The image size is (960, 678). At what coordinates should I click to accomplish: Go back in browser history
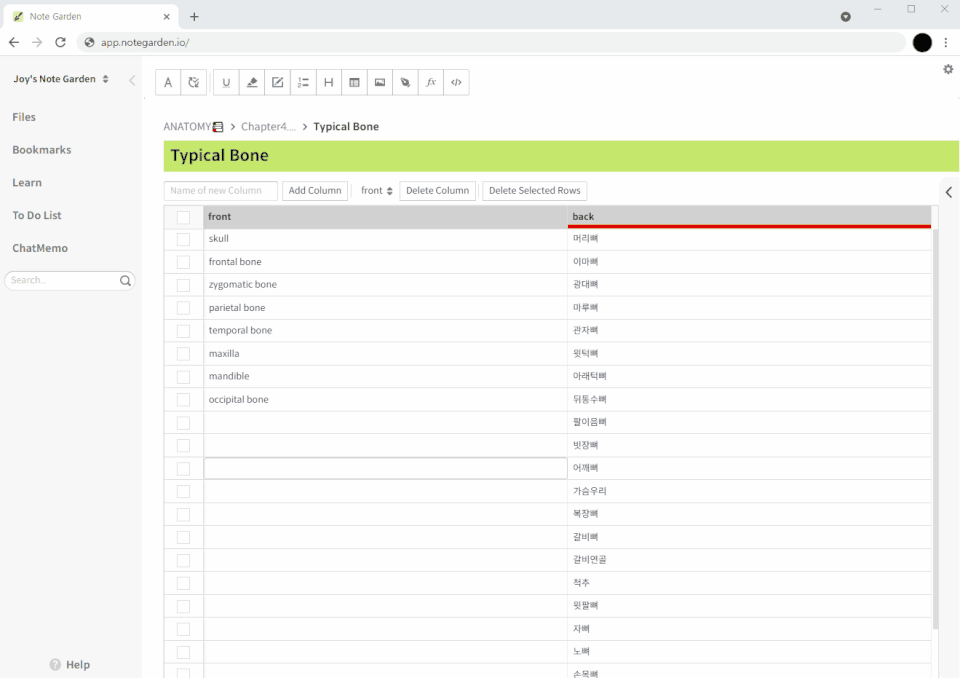[x=14, y=42]
